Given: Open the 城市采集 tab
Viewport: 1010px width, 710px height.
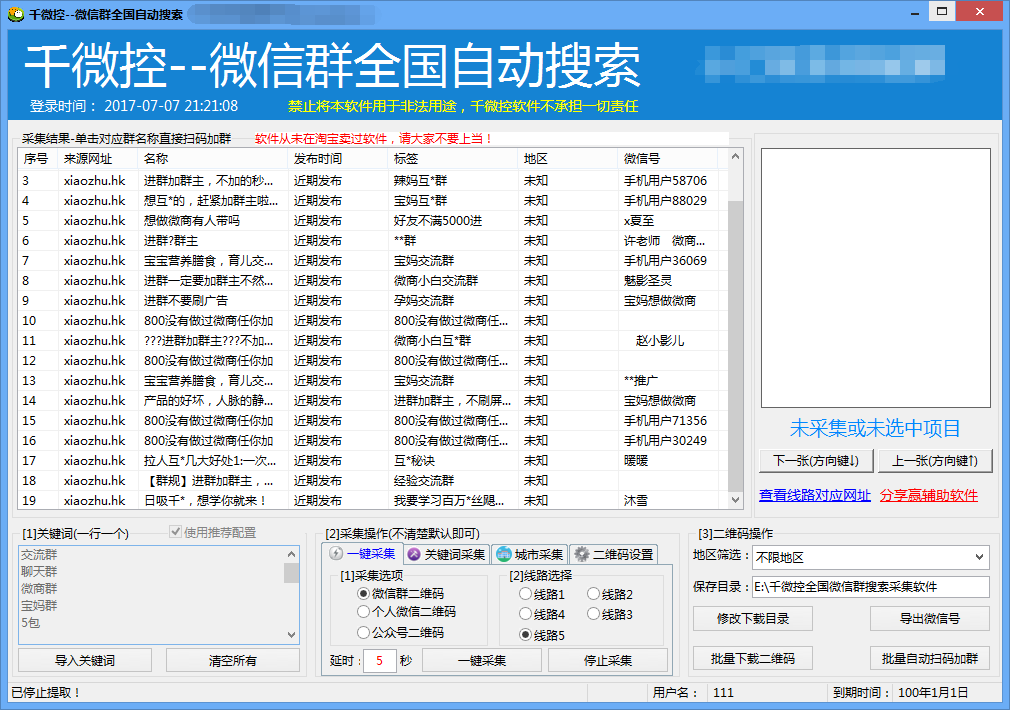Looking at the screenshot, I should point(529,554).
